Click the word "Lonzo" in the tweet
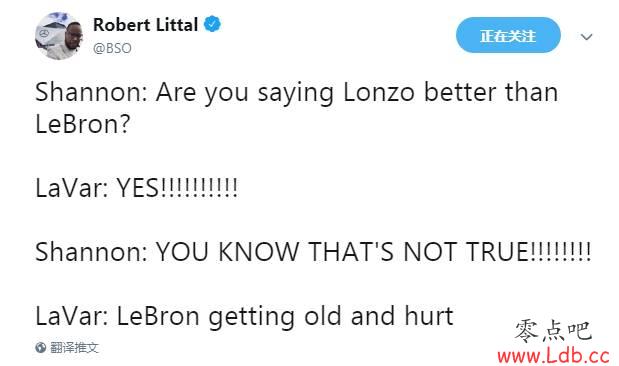The image size is (619, 366). tap(379, 93)
